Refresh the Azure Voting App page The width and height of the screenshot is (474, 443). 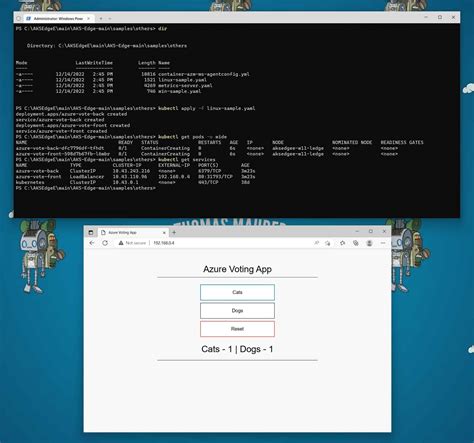(x=105, y=243)
